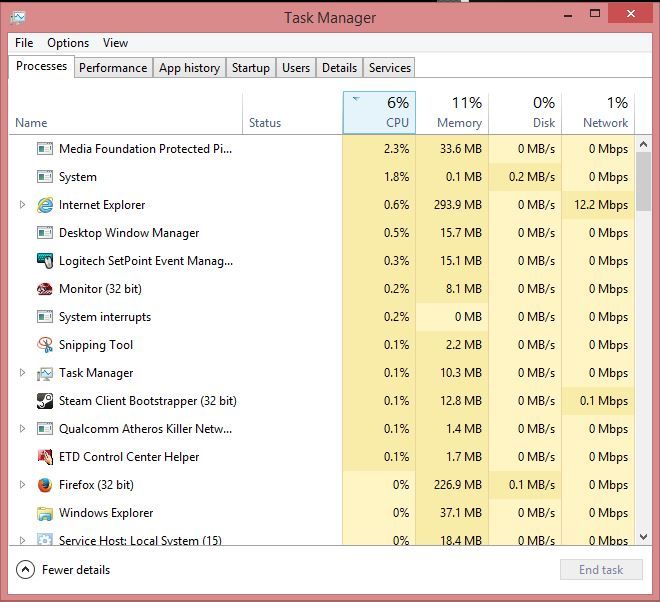
Task: Select the 'ETD Control Center Helper' row name
Action: point(129,457)
